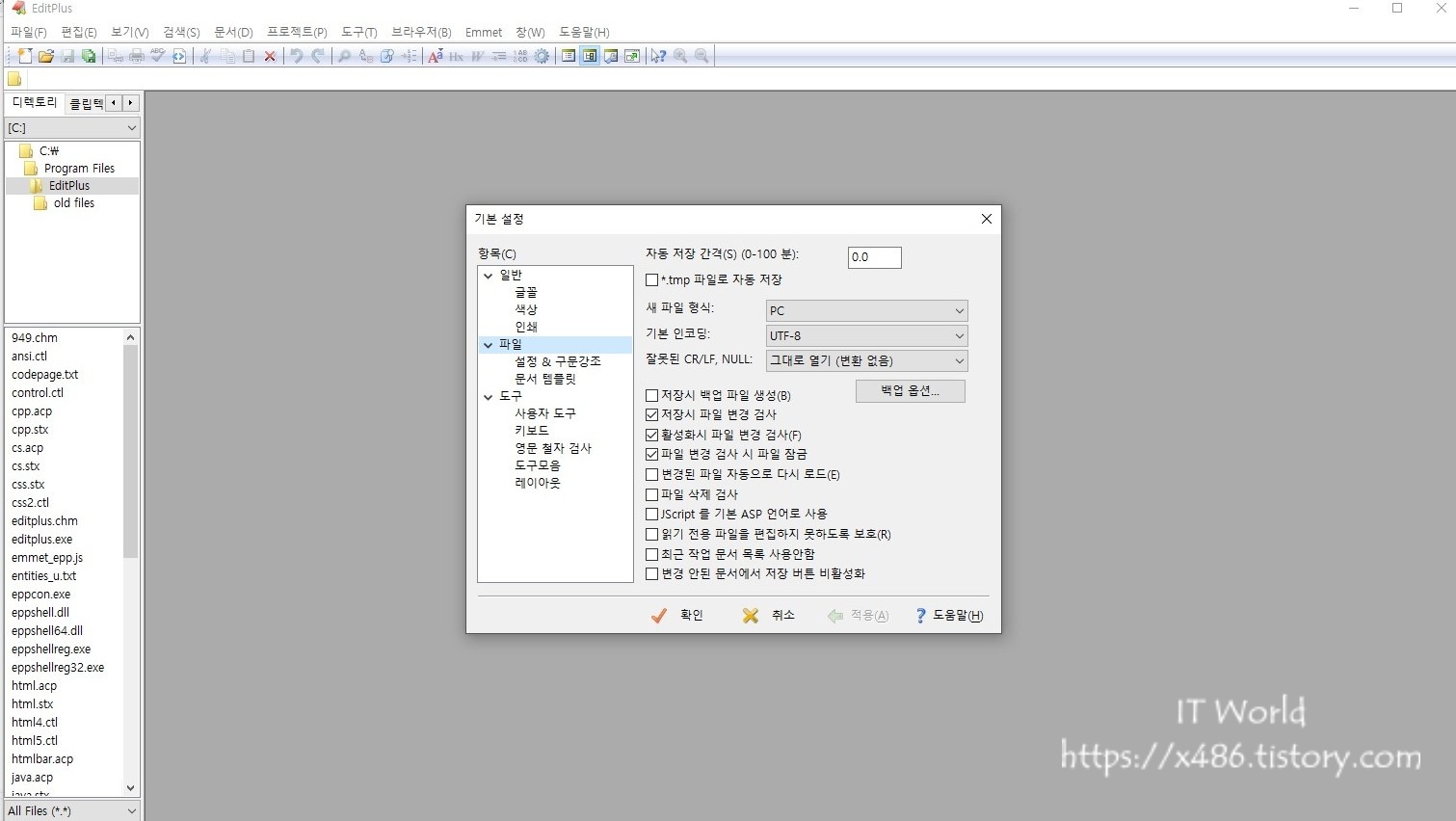
Task: Click the Copy toolbar icon
Action: [227, 56]
